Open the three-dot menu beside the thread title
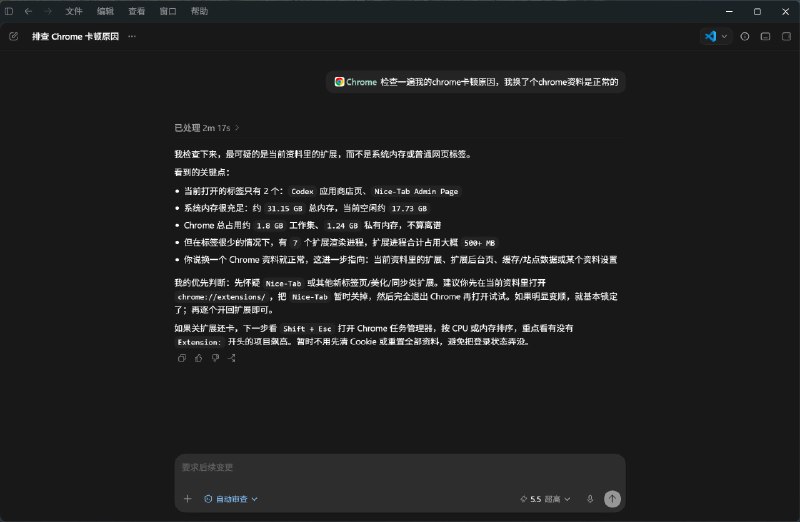Screen dimensions: 800x522 132,36
